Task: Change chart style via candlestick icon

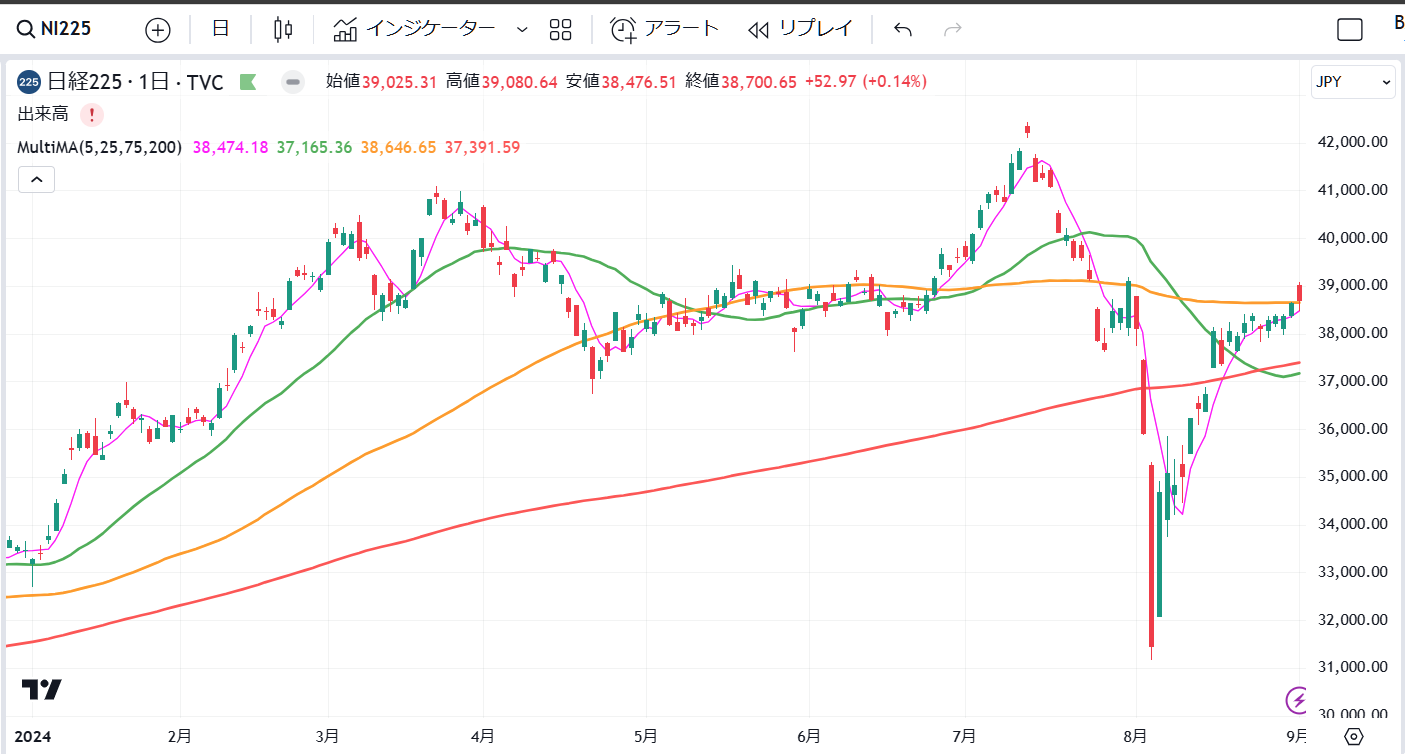Action: click(283, 30)
